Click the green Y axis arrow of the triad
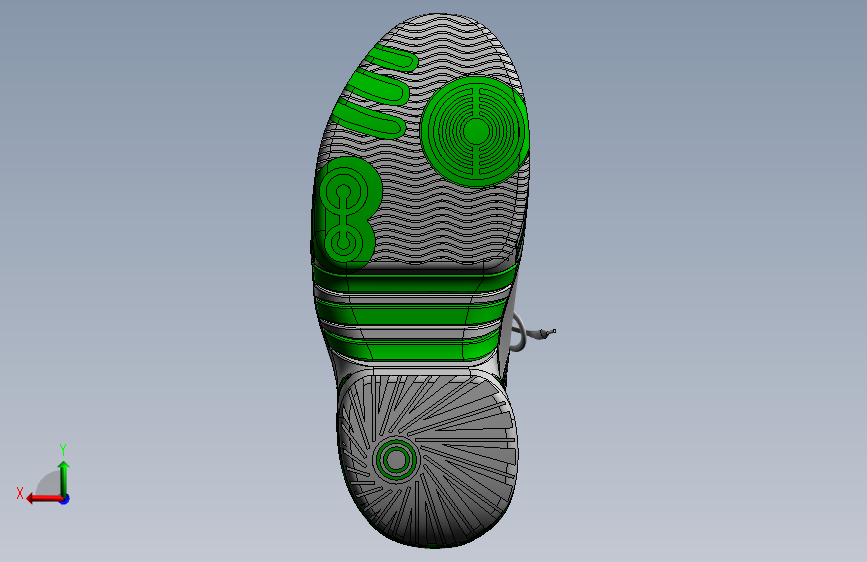867x562 pixels. (x=64, y=479)
